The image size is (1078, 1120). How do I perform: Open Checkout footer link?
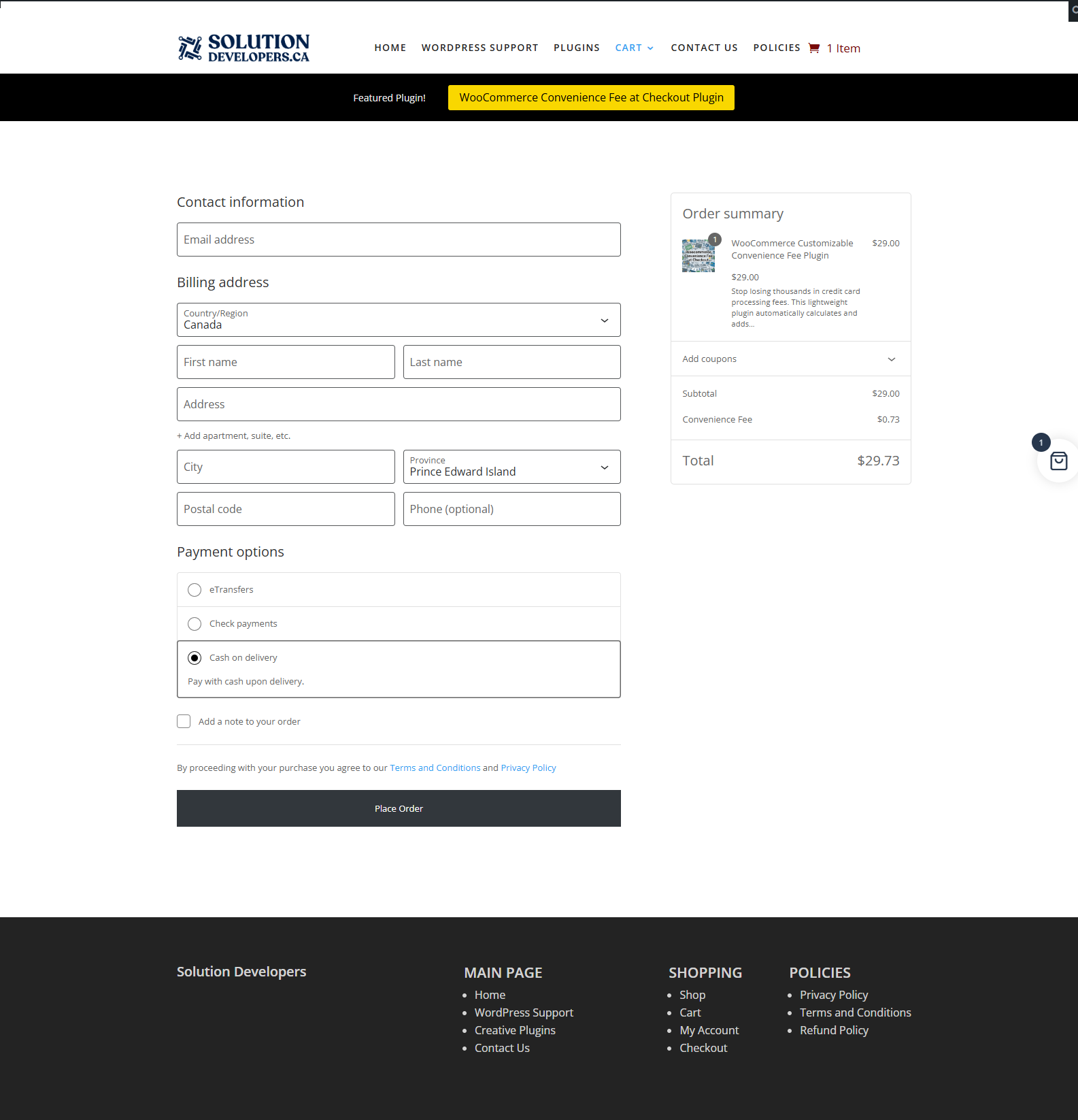(x=703, y=1048)
